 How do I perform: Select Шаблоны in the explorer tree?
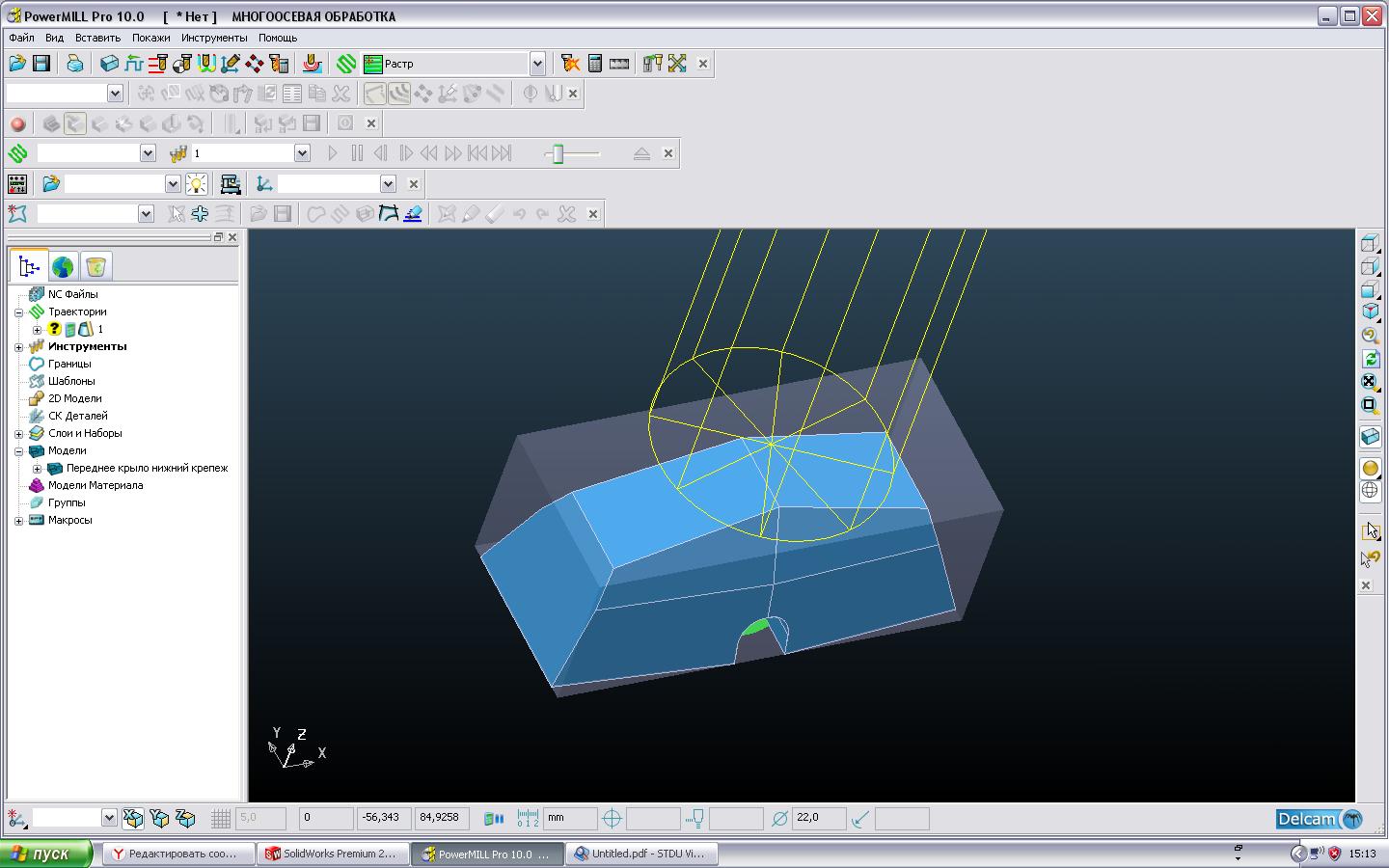[71, 381]
